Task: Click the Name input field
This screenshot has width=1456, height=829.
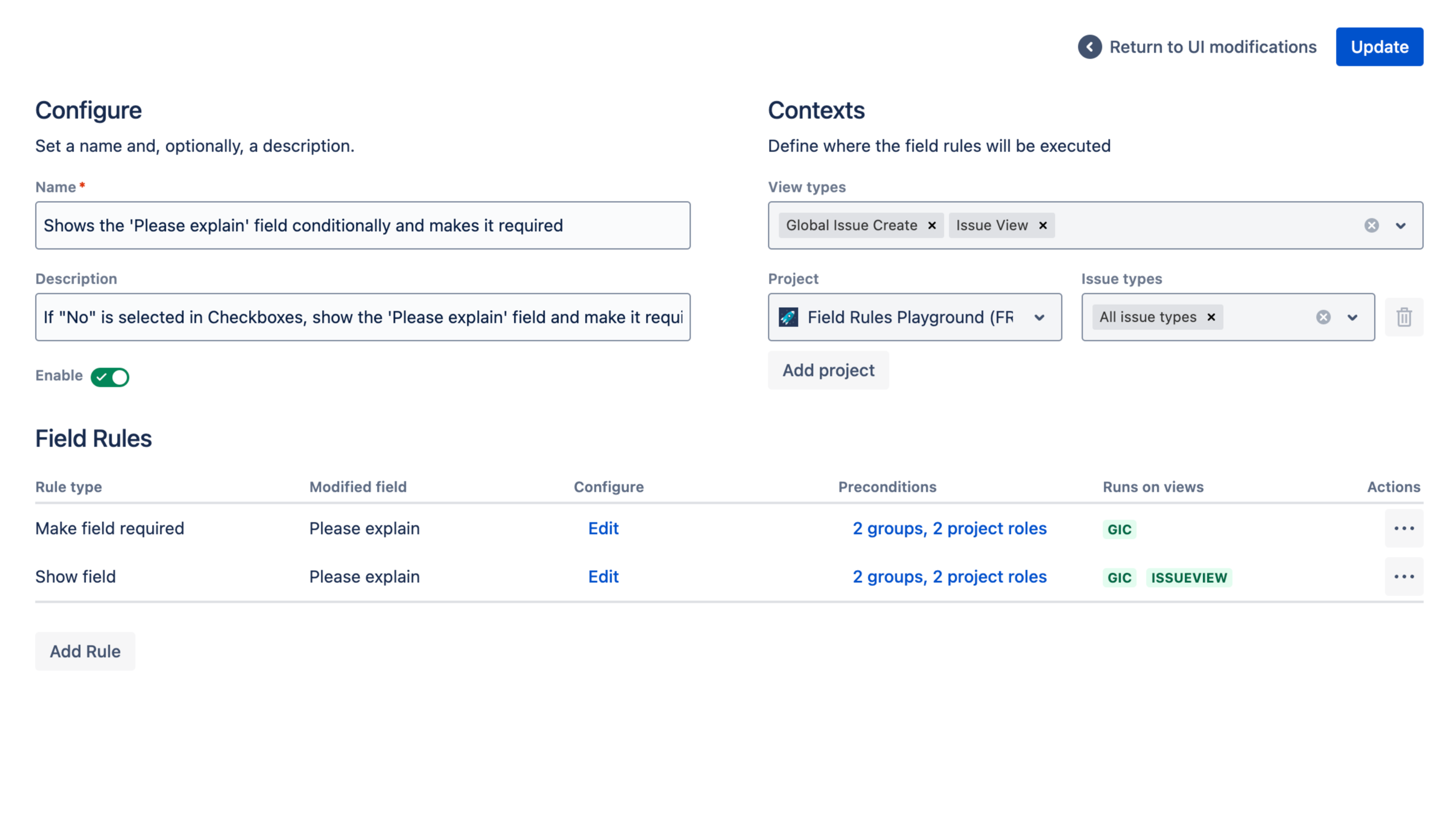Action: click(x=362, y=226)
